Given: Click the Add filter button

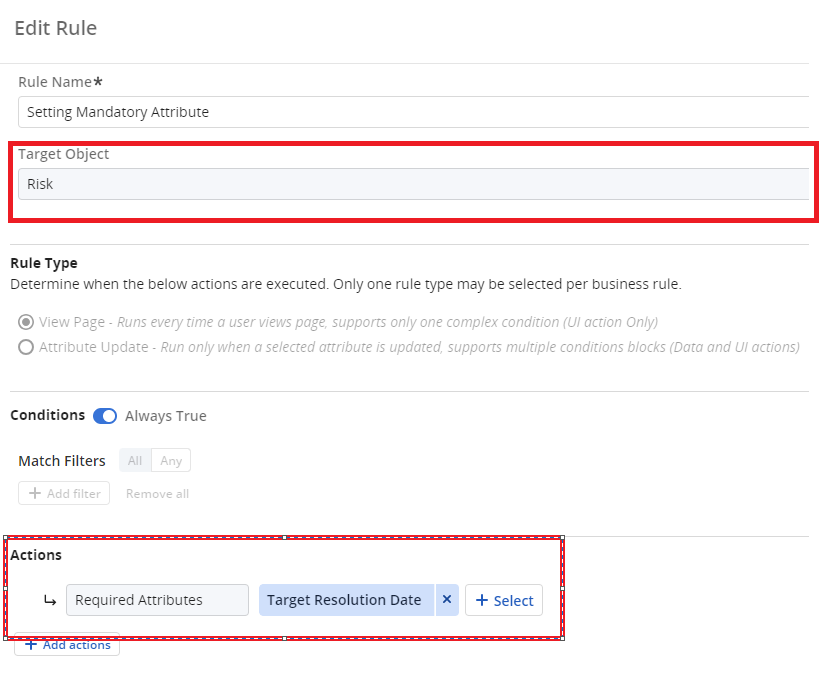Looking at the screenshot, I should coord(64,493).
